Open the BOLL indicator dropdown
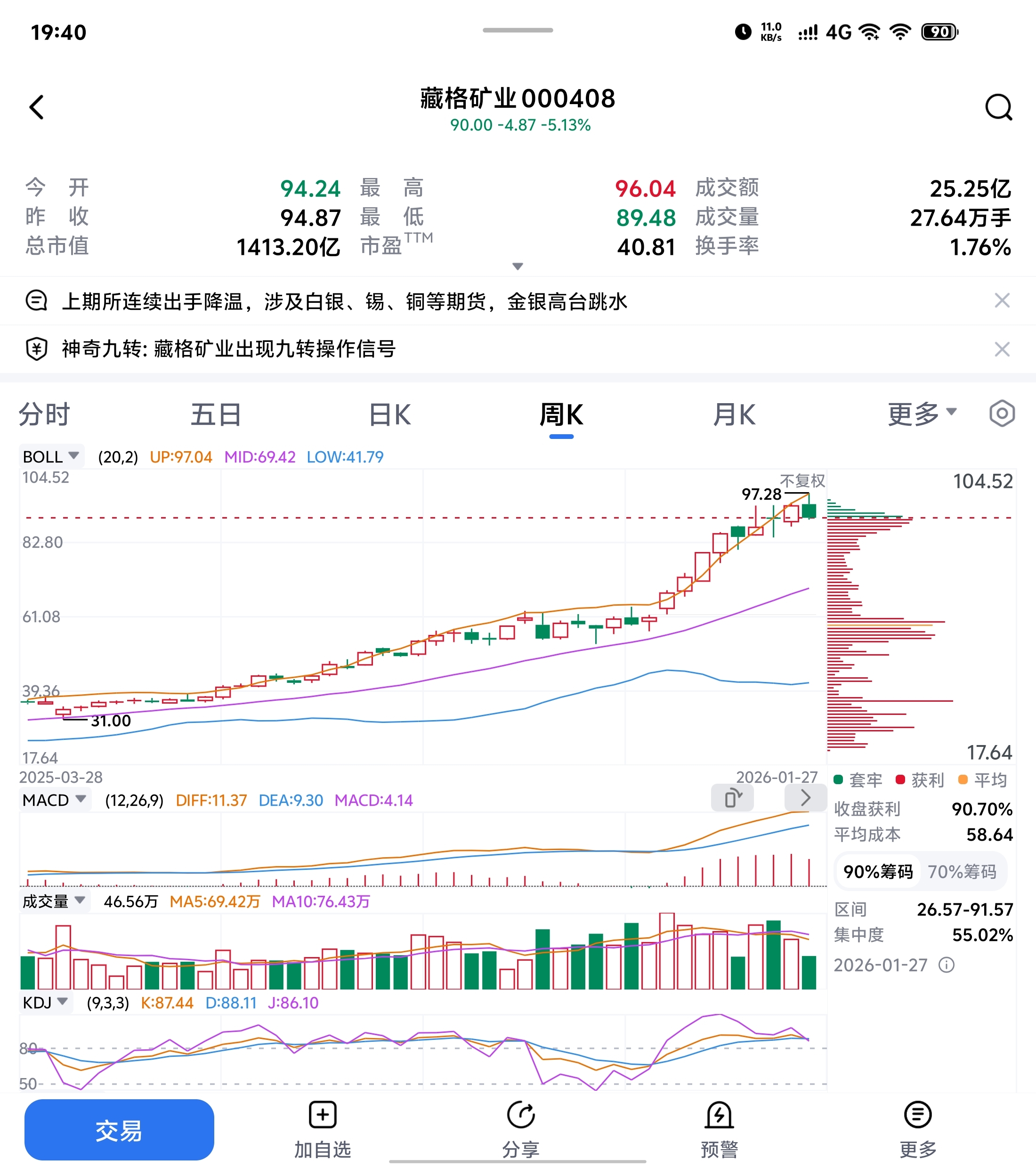1036x1168 pixels. (x=51, y=456)
